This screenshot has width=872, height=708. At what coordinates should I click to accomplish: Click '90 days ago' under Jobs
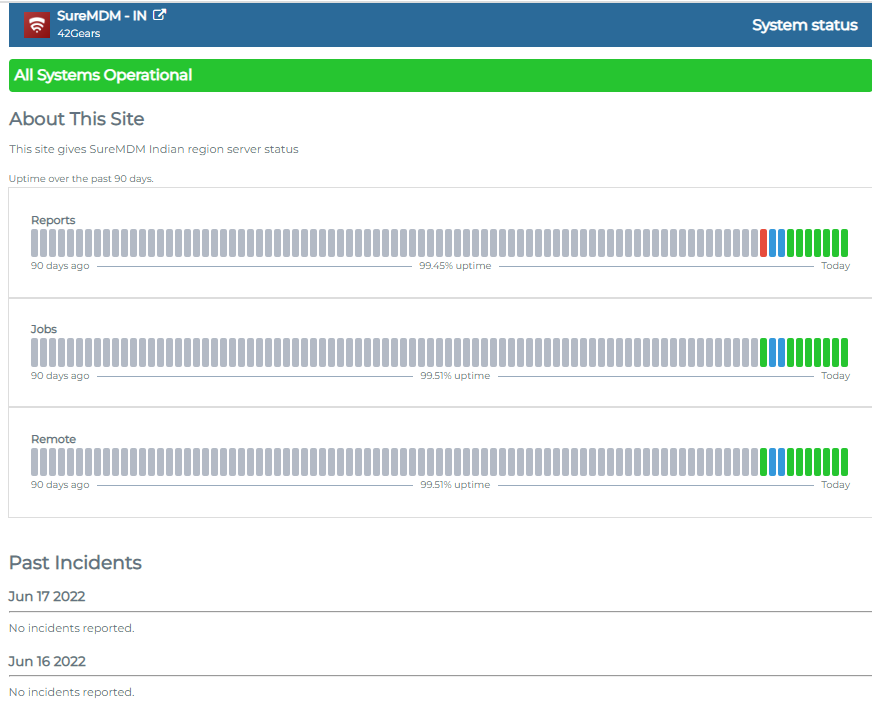click(60, 375)
